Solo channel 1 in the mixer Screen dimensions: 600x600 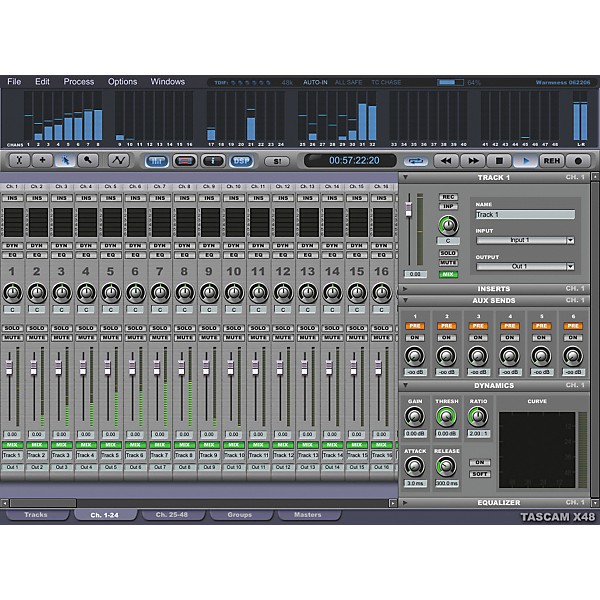[12, 328]
